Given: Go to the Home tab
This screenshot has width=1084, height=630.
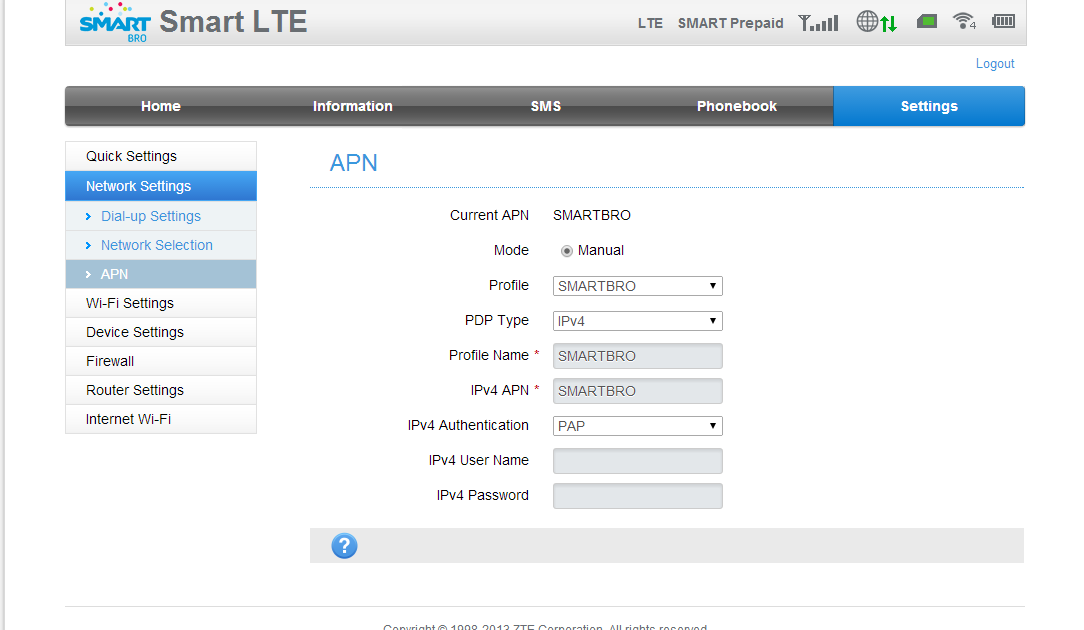Looking at the screenshot, I should [x=160, y=106].
